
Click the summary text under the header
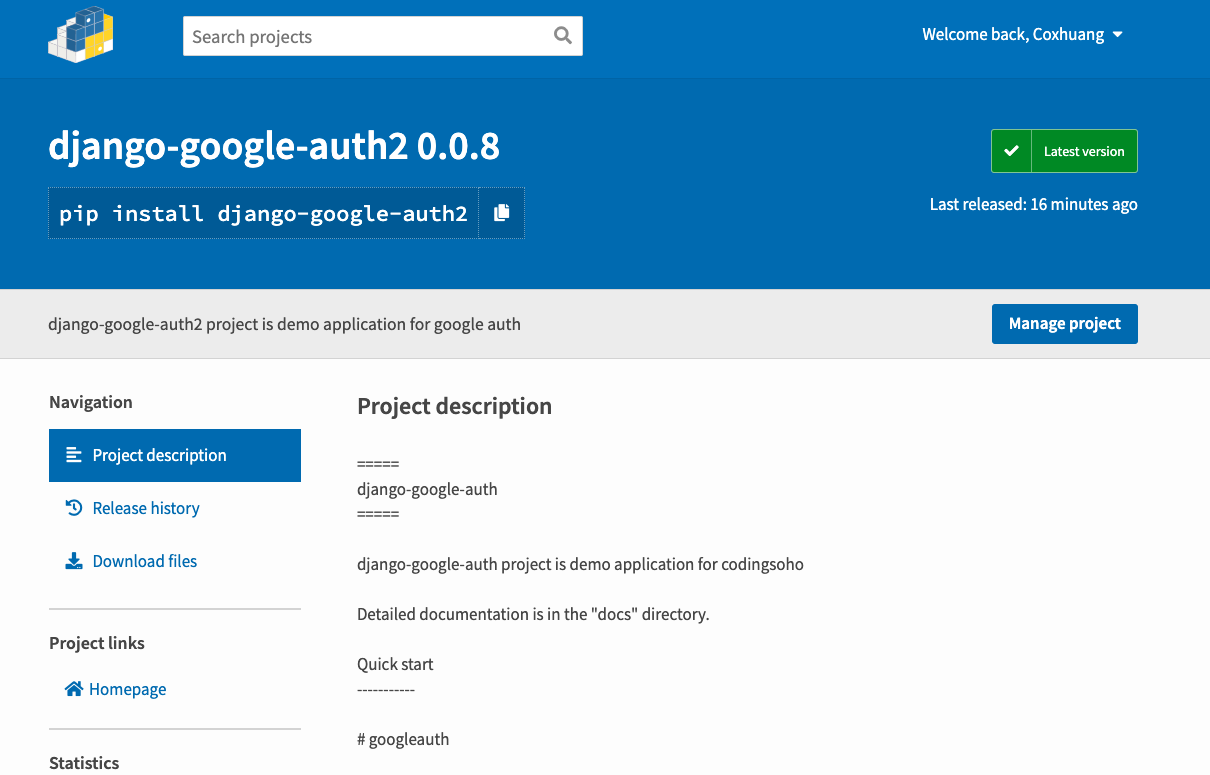click(284, 324)
